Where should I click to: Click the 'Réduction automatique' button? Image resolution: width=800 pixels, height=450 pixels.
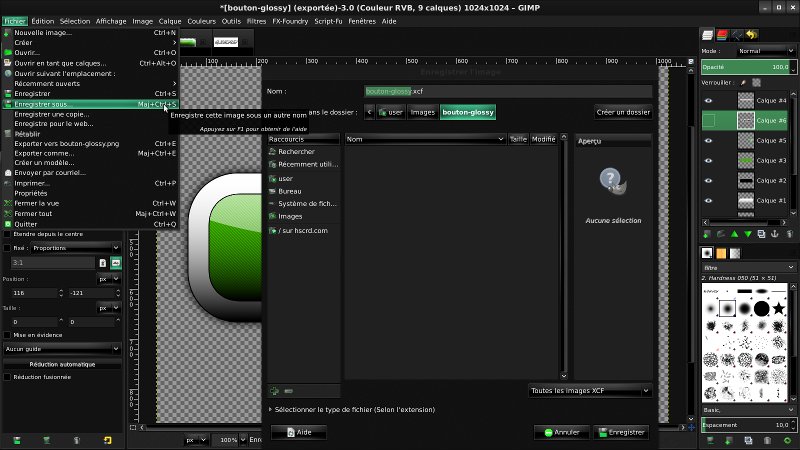(x=62, y=364)
